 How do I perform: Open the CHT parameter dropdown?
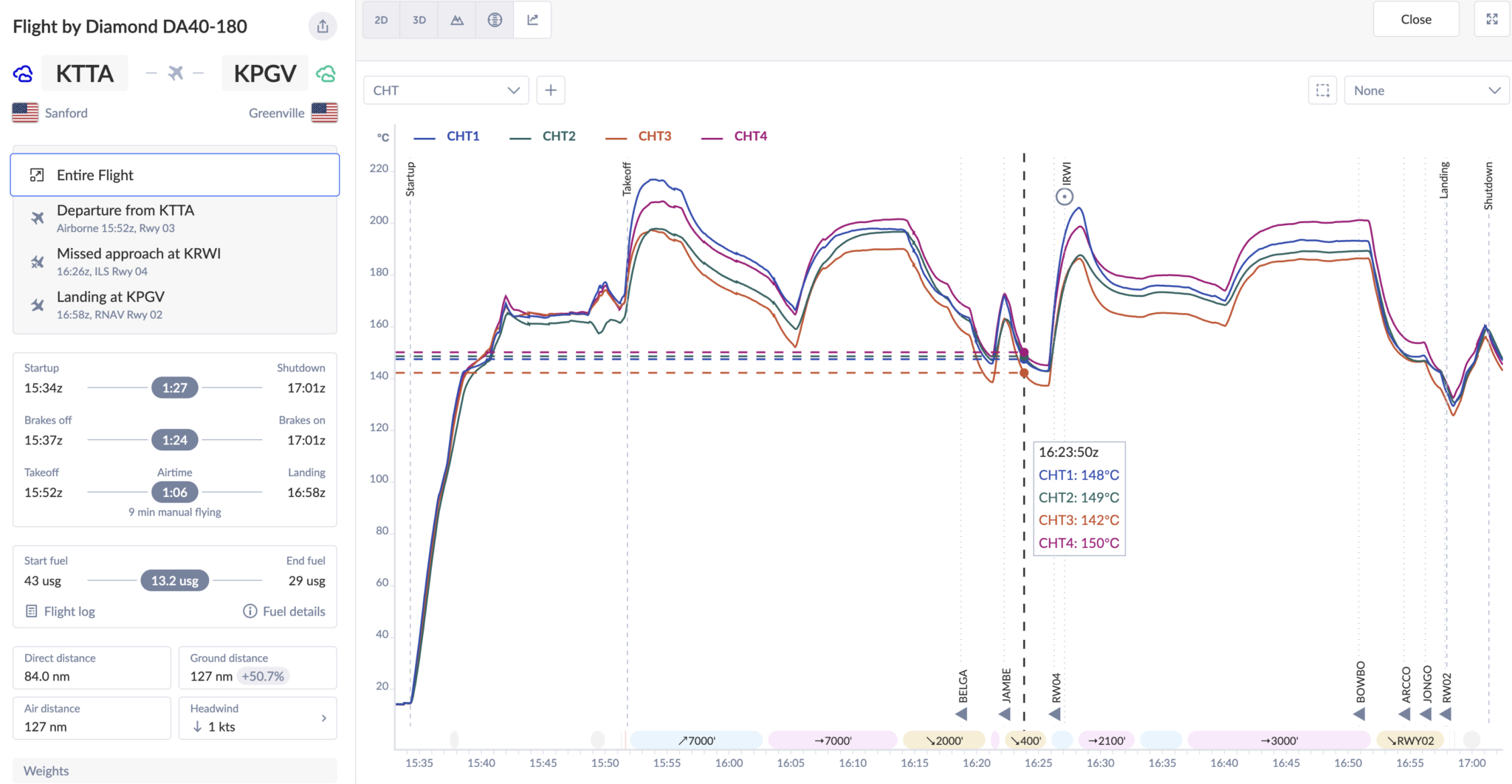point(446,91)
